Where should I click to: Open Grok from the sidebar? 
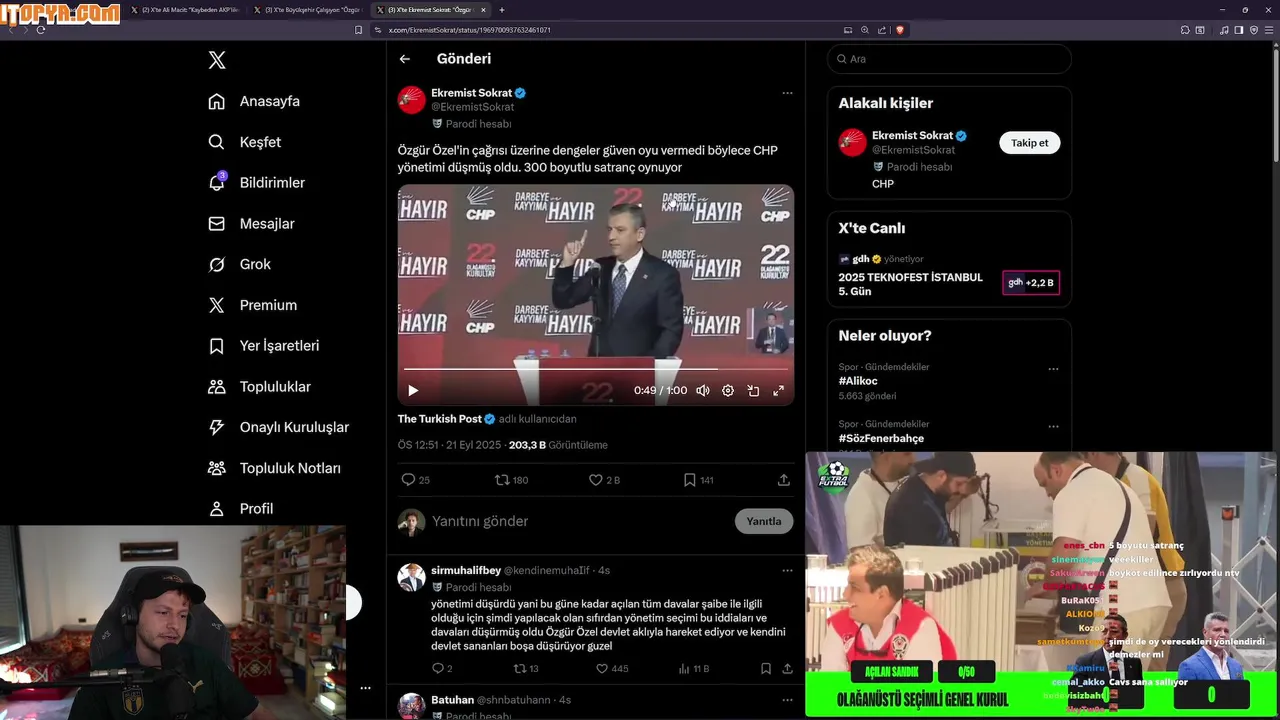239,264
